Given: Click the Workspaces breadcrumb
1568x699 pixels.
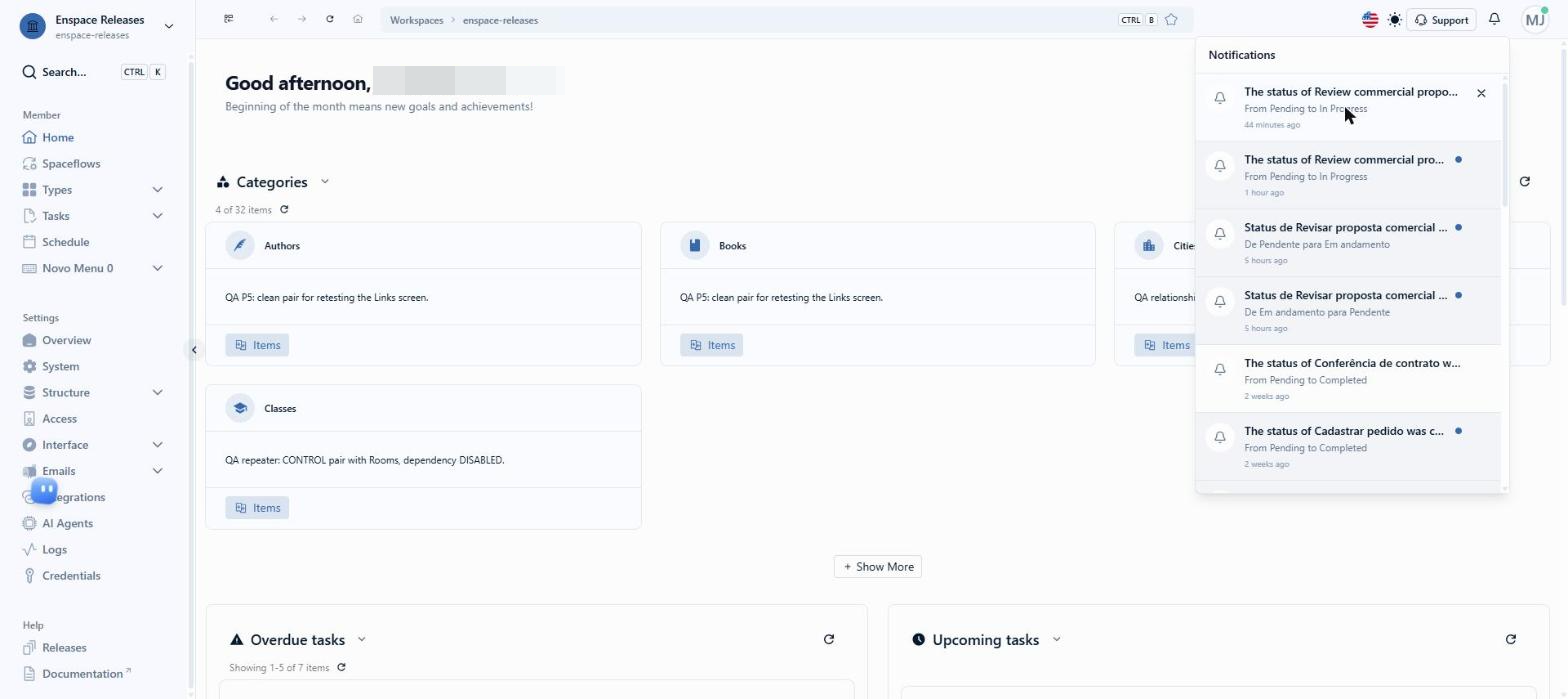Looking at the screenshot, I should point(416,20).
